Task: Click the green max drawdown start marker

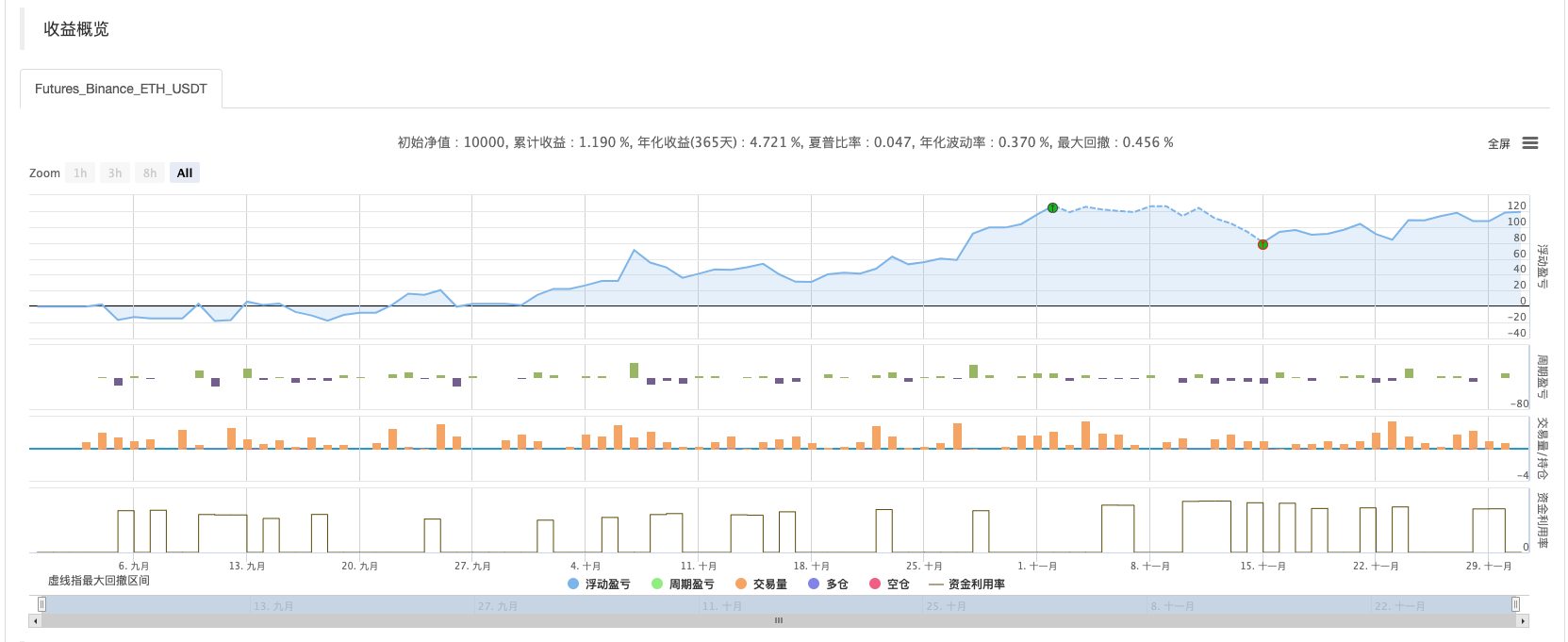Action: tap(1052, 207)
